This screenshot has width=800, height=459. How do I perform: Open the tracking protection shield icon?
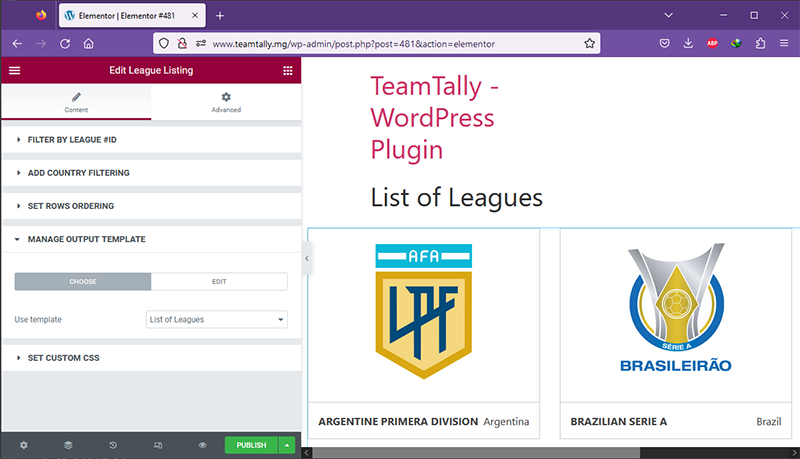[164, 44]
